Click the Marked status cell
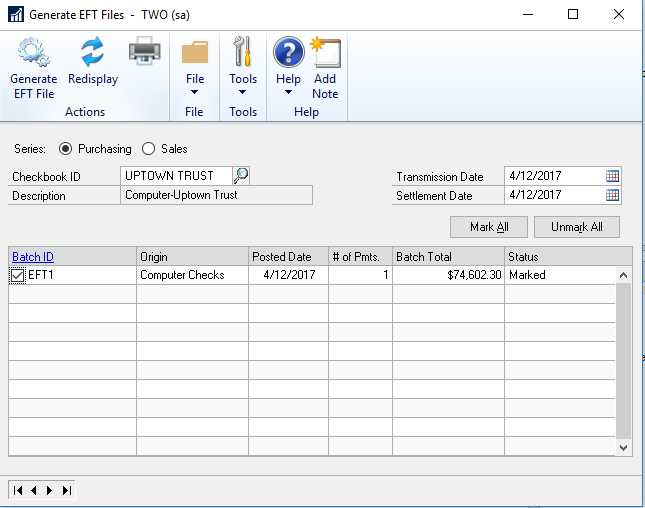645x508 pixels. click(x=560, y=275)
